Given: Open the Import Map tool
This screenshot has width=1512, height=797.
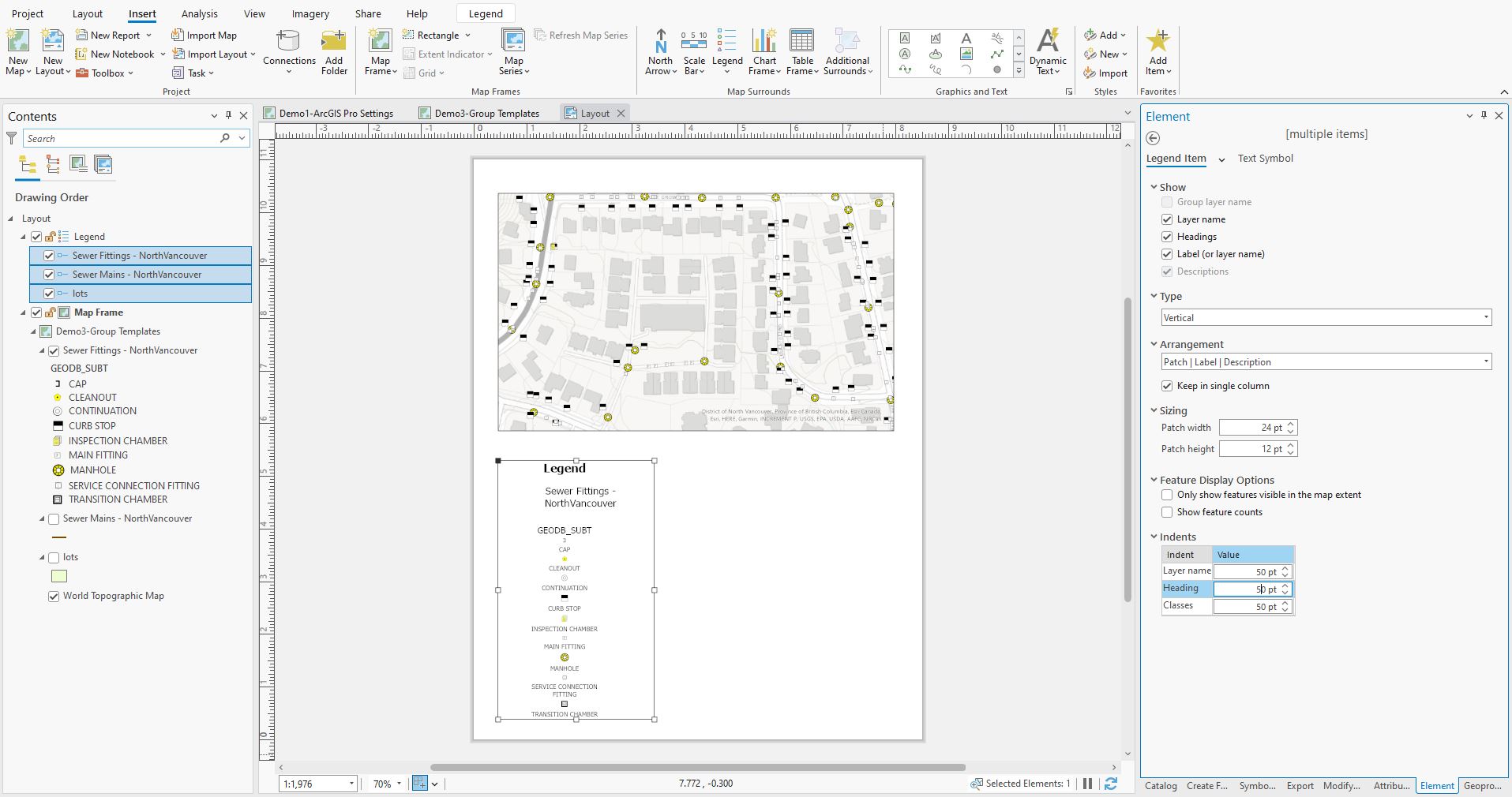Looking at the screenshot, I should point(204,35).
